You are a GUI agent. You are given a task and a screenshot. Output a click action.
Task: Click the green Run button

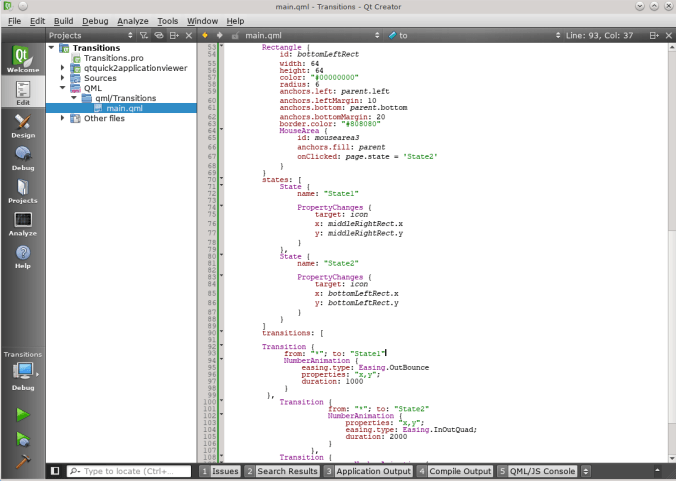[22, 413]
